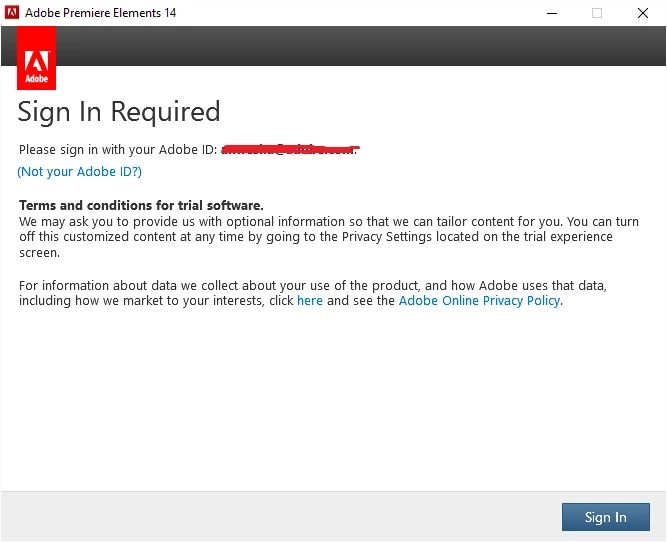Open the "Not your Adobe ID?" link

click(80, 171)
